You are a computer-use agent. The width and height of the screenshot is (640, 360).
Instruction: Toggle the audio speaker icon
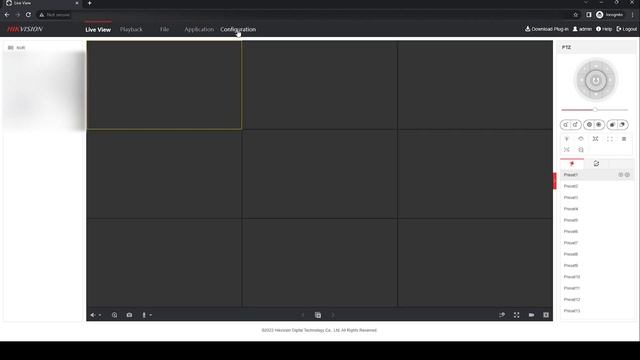(x=93, y=315)
